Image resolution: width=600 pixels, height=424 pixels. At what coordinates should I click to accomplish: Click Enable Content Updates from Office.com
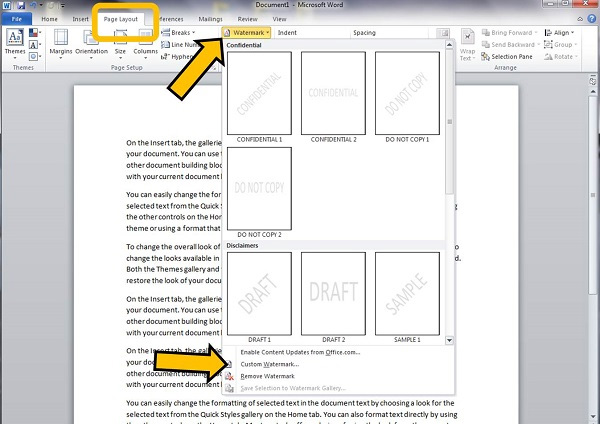coord(300,352)
